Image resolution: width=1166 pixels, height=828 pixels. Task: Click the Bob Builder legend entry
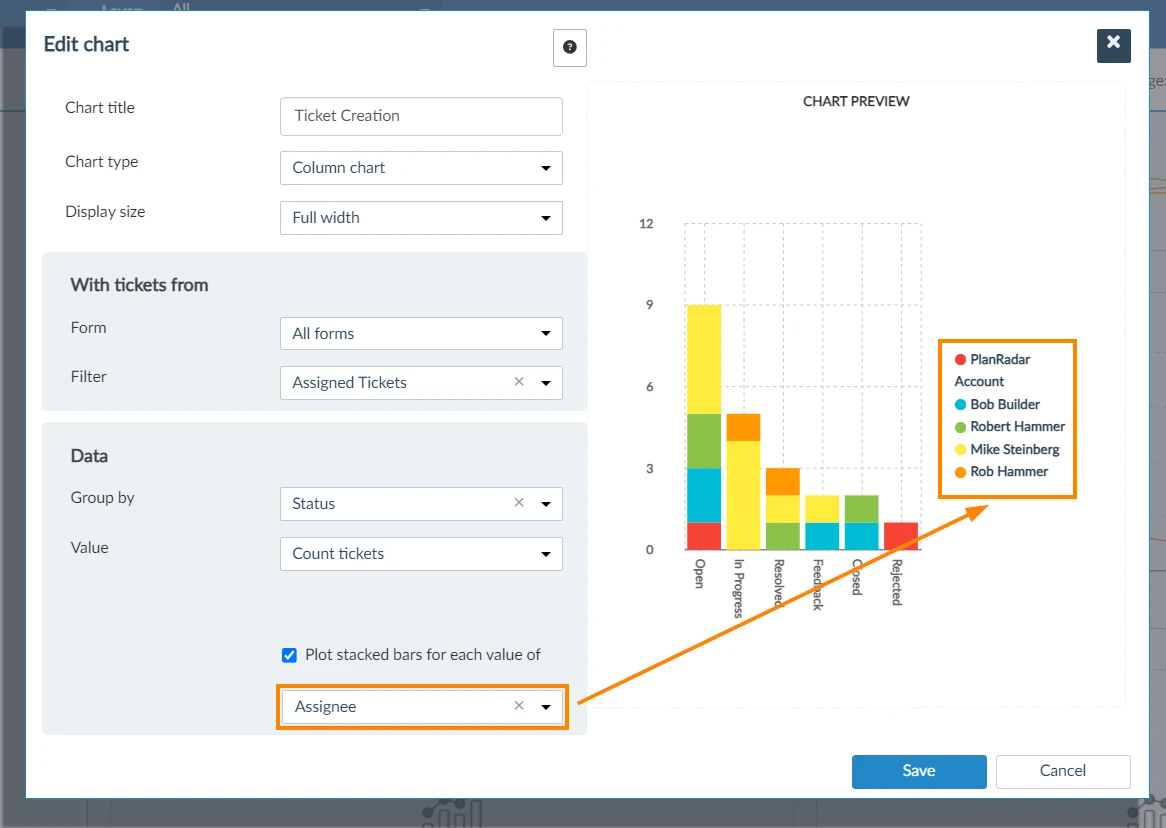point(997,405)
